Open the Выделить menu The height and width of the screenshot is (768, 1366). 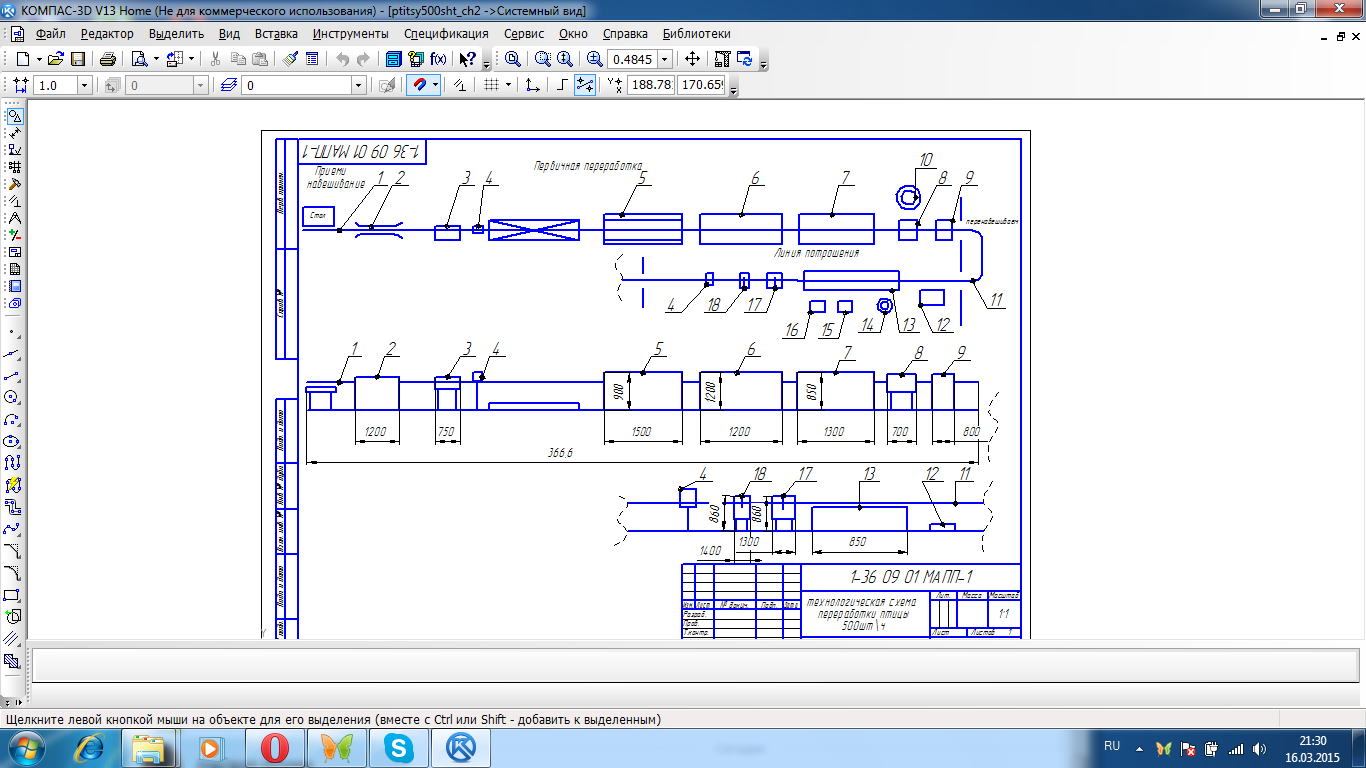176,33
